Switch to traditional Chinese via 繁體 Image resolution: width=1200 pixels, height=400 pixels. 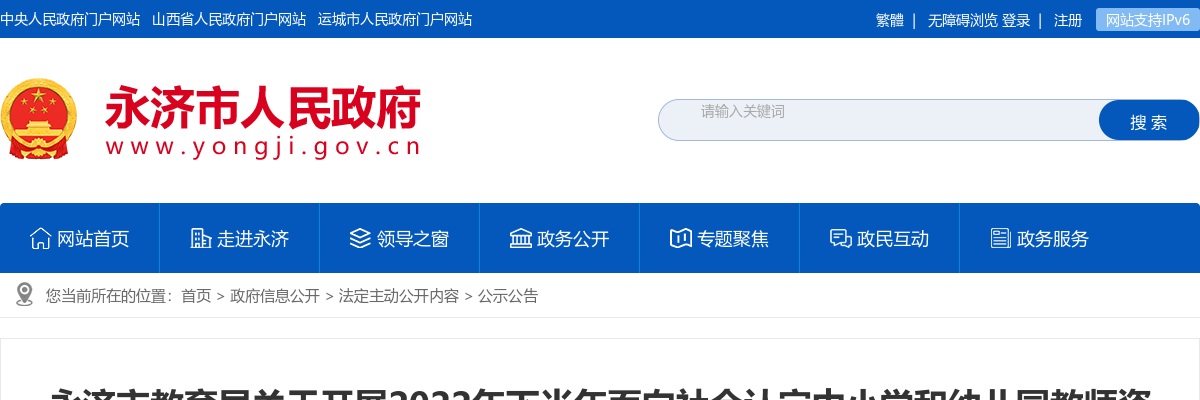coord(890,20)
